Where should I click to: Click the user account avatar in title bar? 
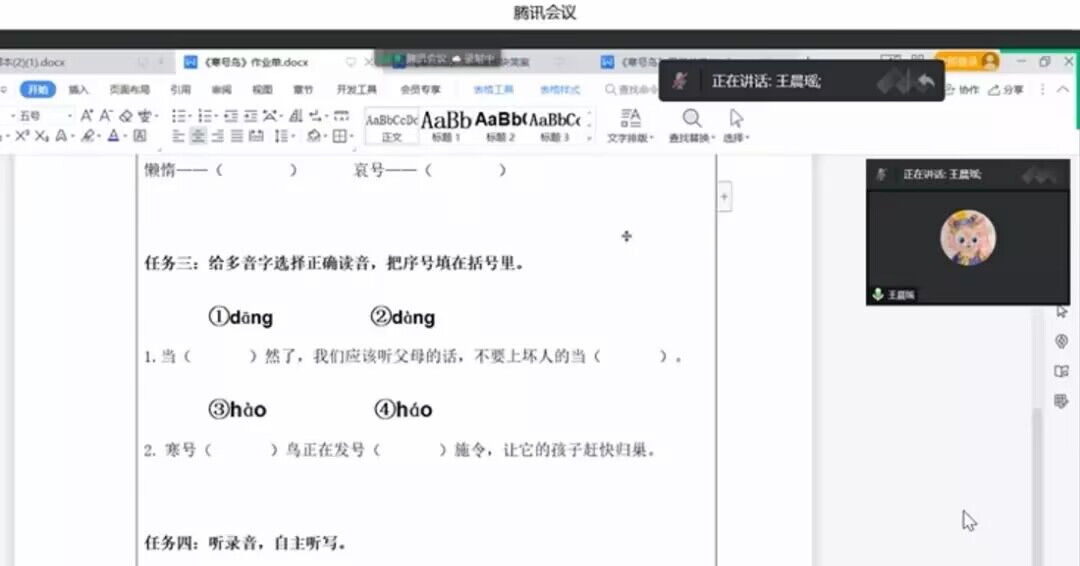point(990,61)
